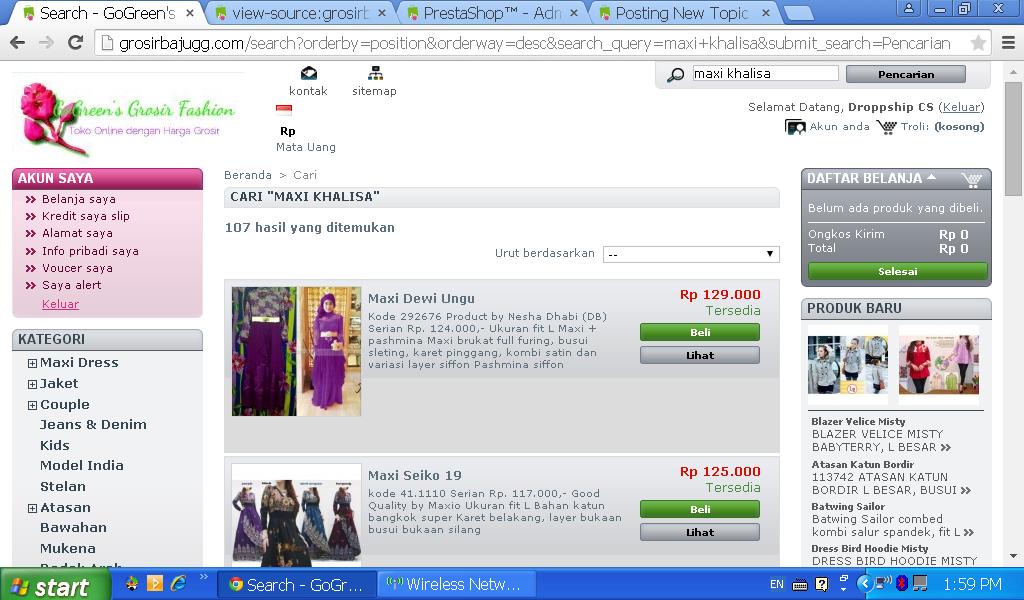The image size is (1024, 600).
Task: Switch to PrestaShop Admin tab
Action: pyautogui.click(x=491, y=13)
